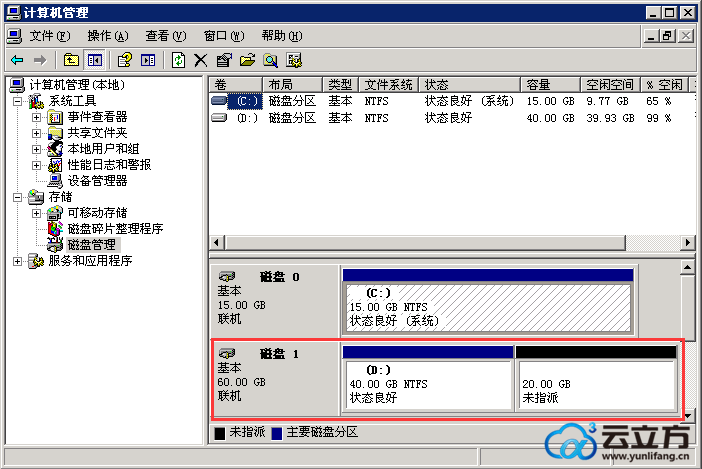Select the (C:) 15.00 GB NTFS partition block

[x=488, y=301]
